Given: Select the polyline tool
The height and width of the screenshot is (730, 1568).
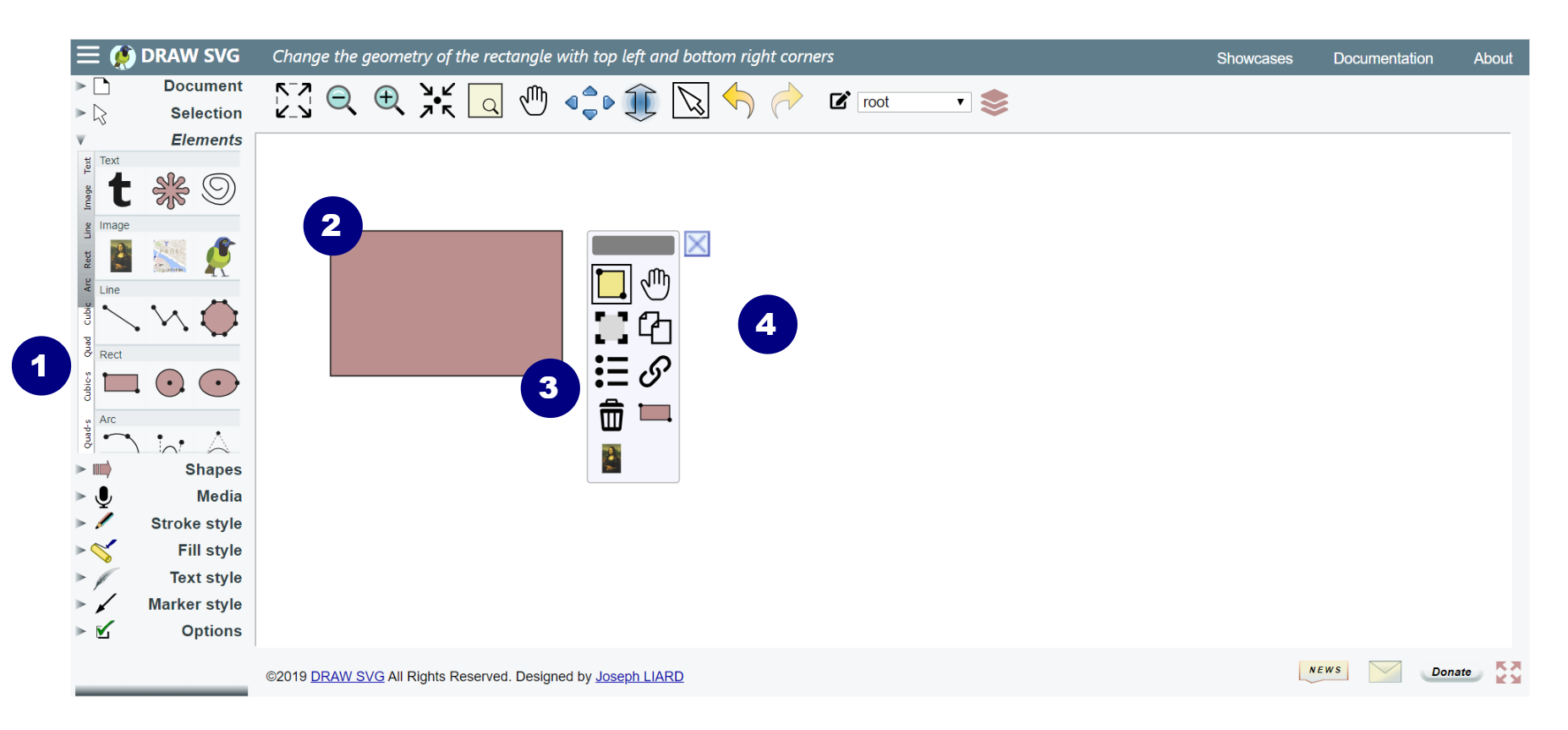Looking at the screenshot, I should coord(169,318).
